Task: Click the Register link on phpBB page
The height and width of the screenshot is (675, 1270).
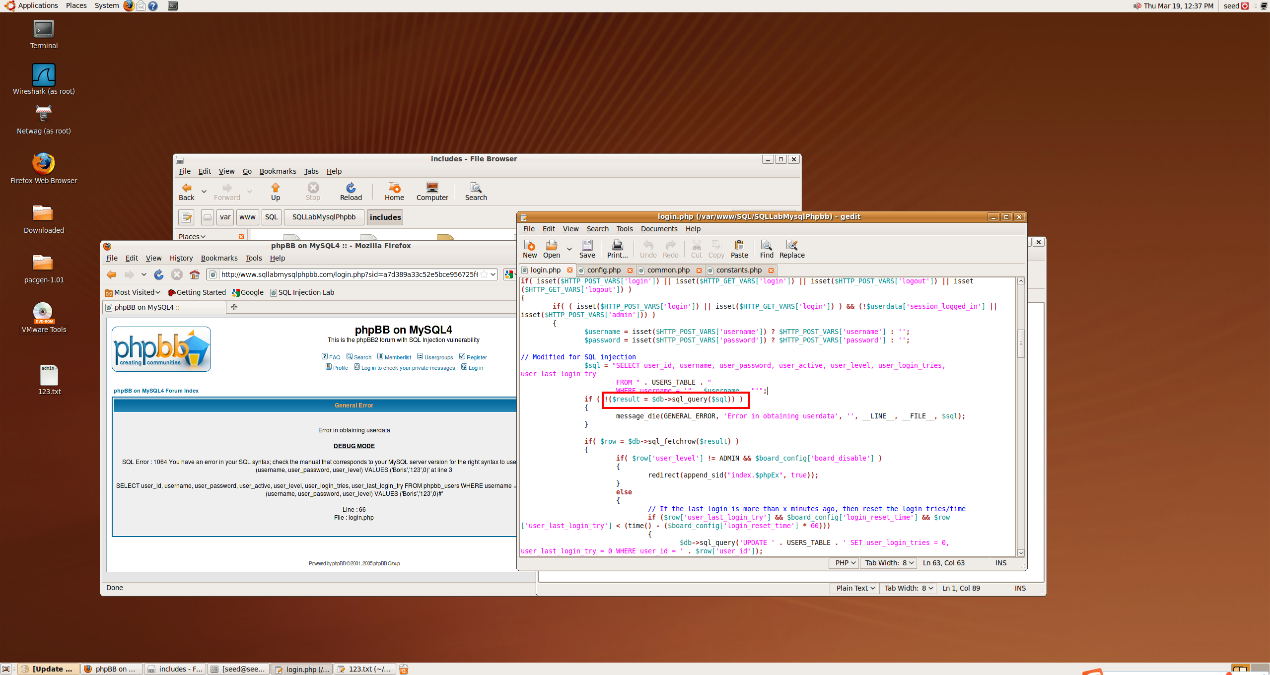Action: point(476,357)
